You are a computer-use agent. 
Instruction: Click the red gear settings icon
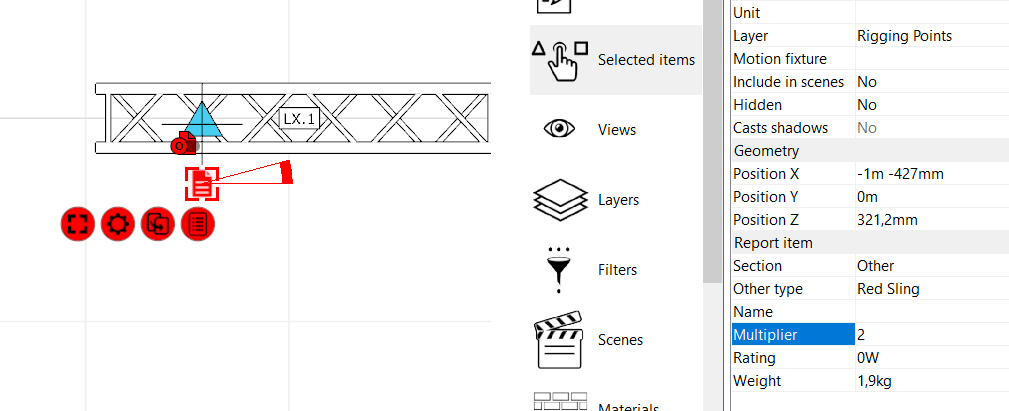point(117,224)
